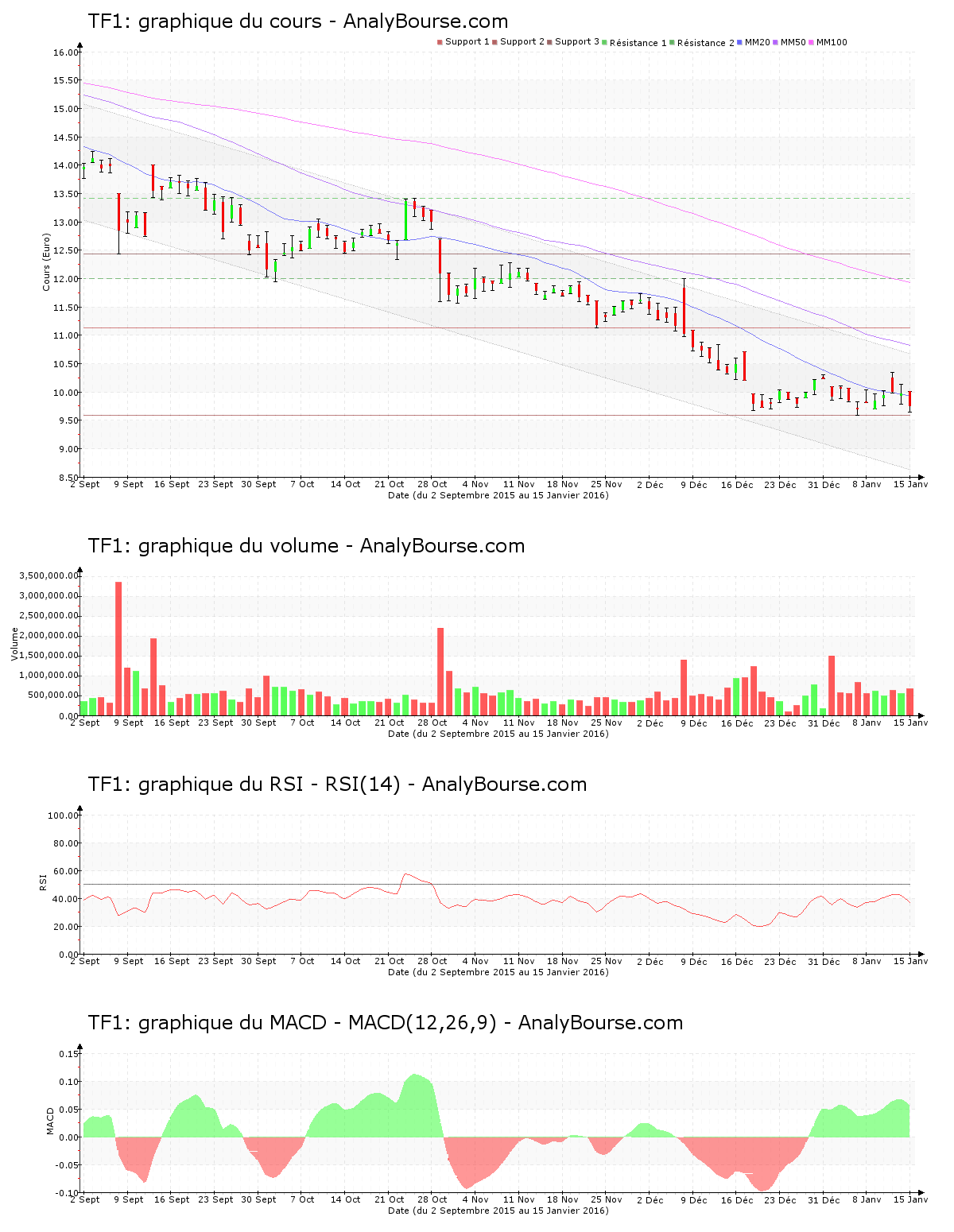Click the 80.00 value on RSI axis
954x1232 pixels.
(x=65, y=843)
